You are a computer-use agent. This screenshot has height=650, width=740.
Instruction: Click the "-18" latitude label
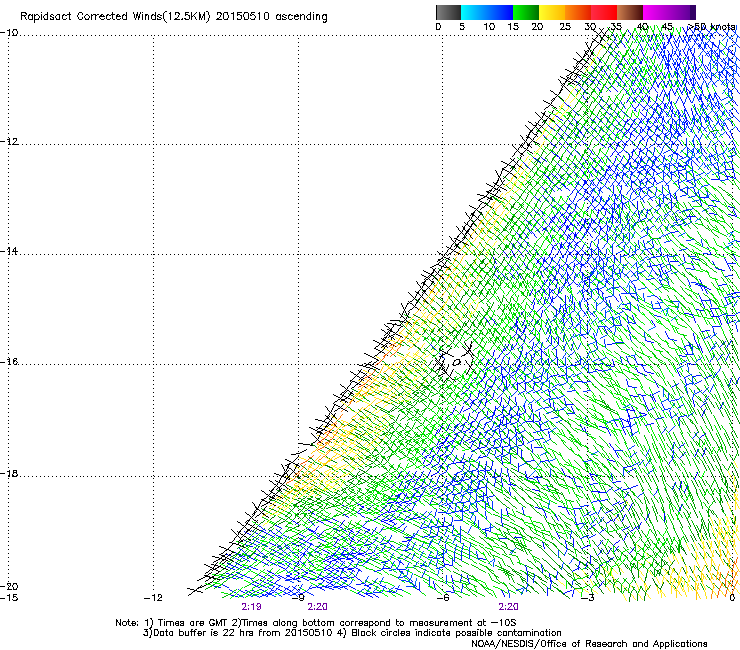[x=9, y=473]
